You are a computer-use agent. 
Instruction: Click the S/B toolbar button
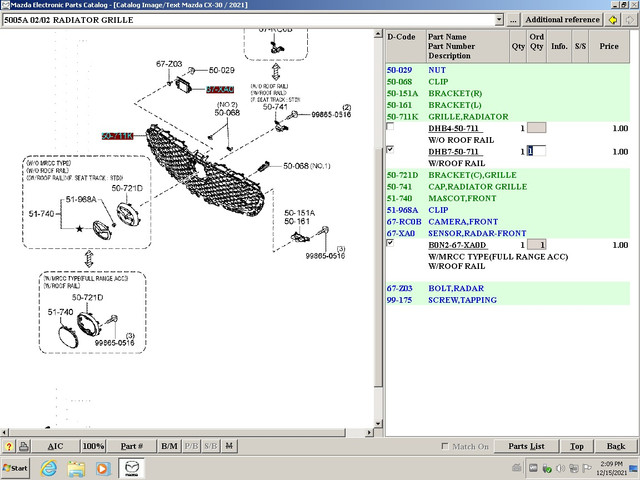coord(211,446)
